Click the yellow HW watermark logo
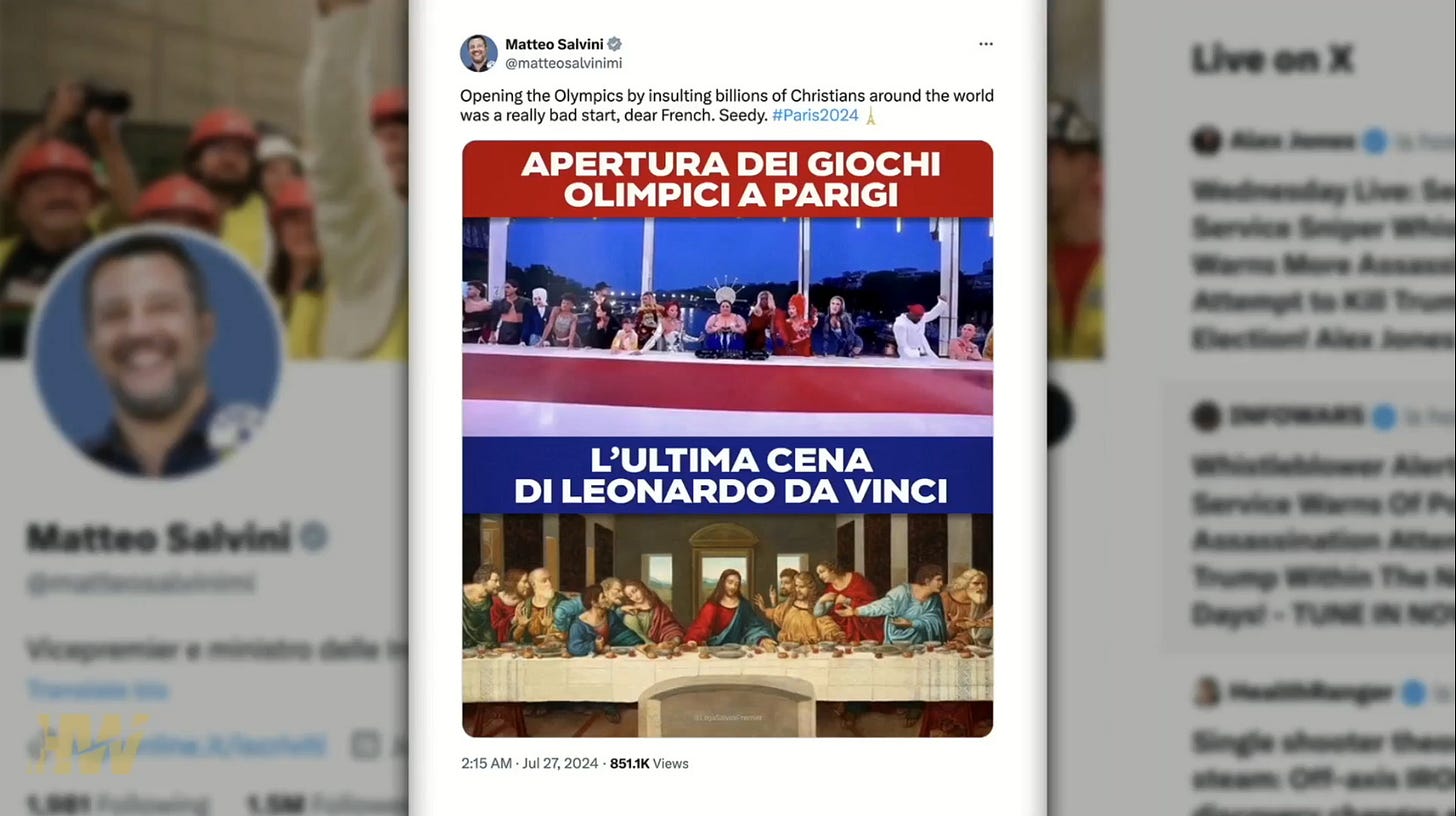This screenshot has width=1456, height=816. tap(88, 743)
